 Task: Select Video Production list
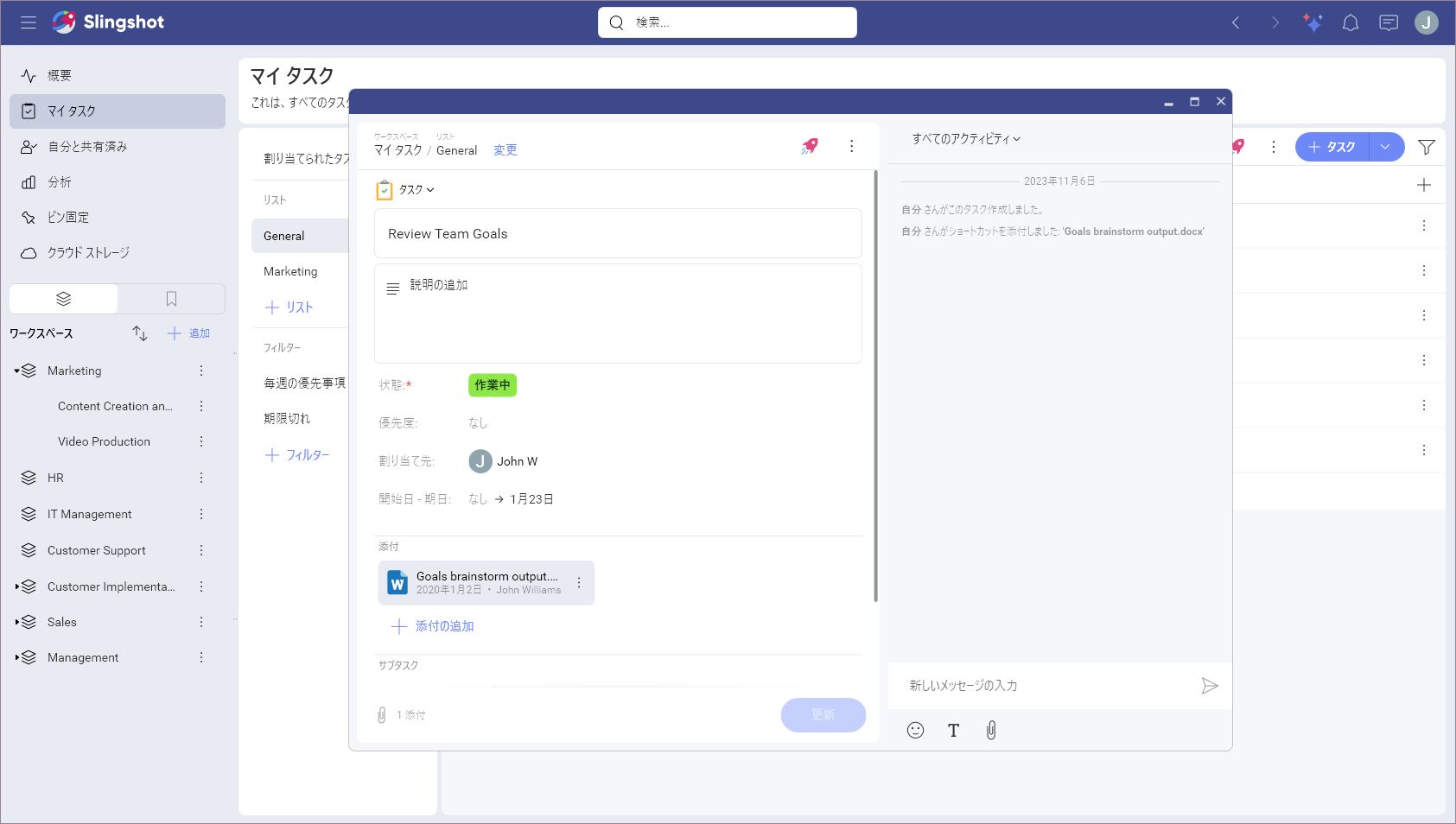[104, 441]
